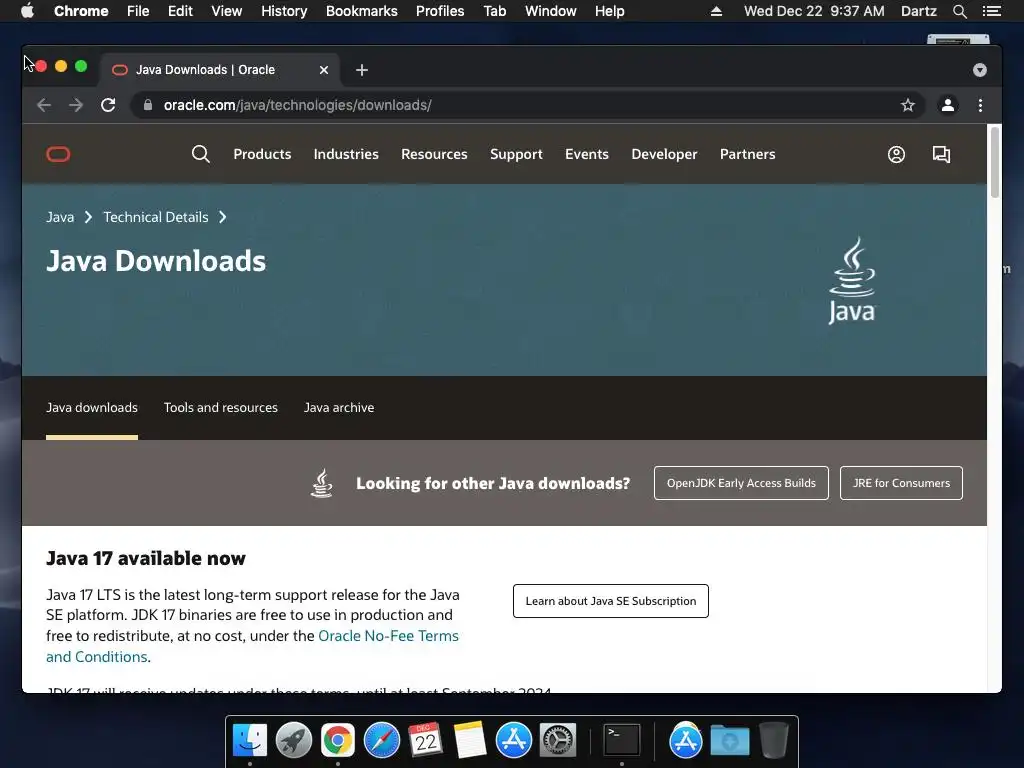
Task: Expand the Partners navigation menu
Action: [x=748, y=154]
